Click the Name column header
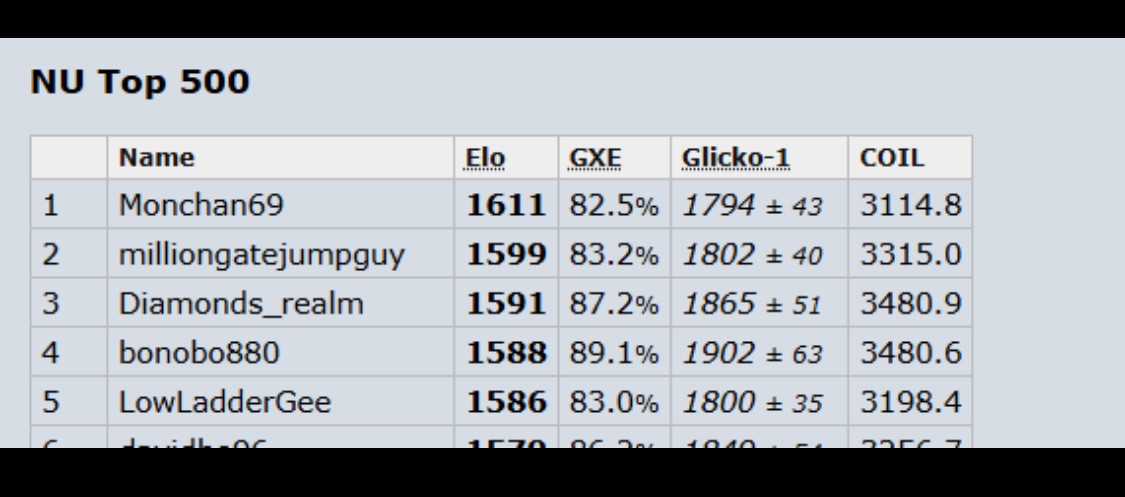This screenshot has height=497, width=1125. pos(157,158)
